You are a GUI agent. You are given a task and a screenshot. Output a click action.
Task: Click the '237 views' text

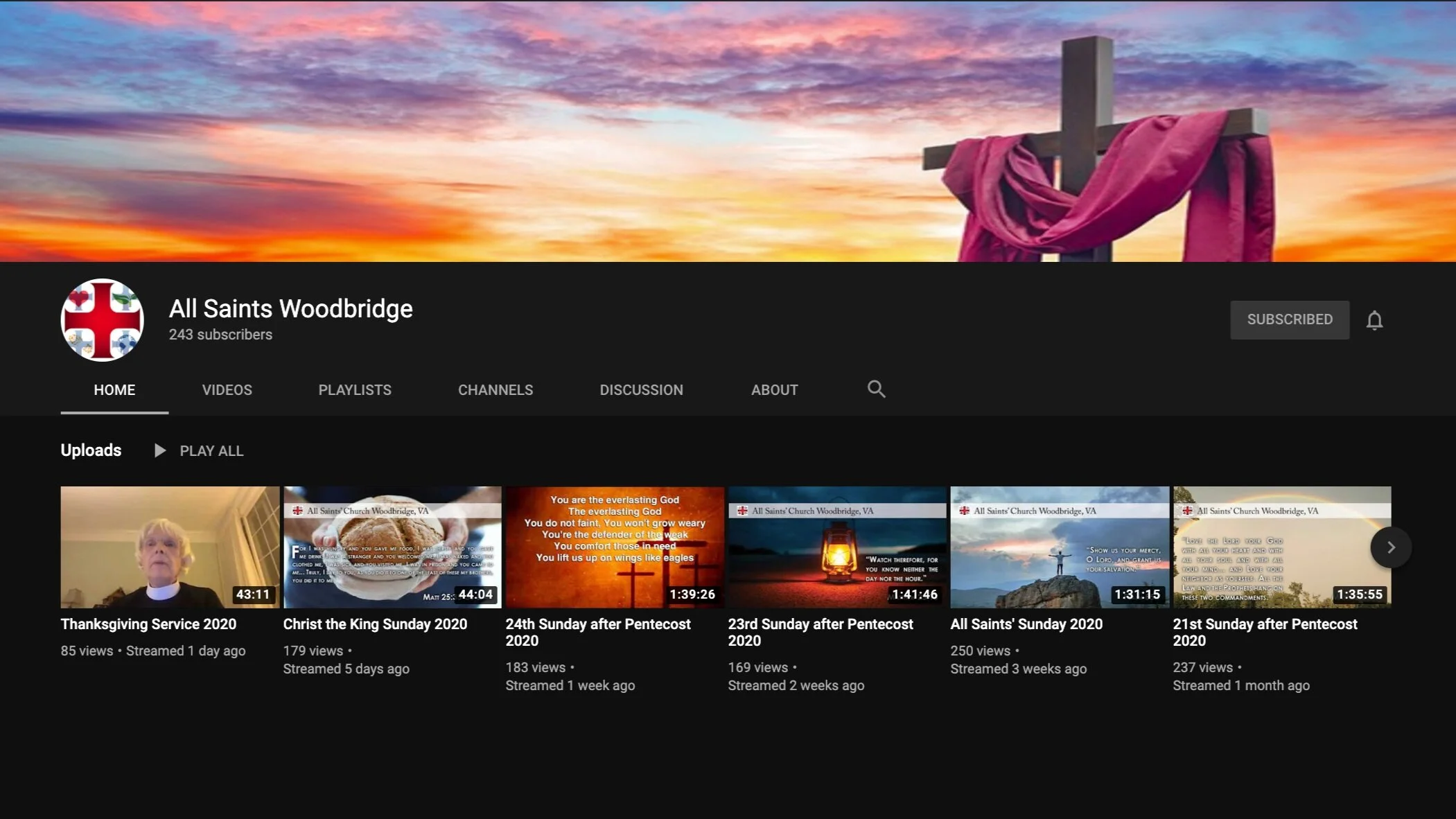(1203, 668)
